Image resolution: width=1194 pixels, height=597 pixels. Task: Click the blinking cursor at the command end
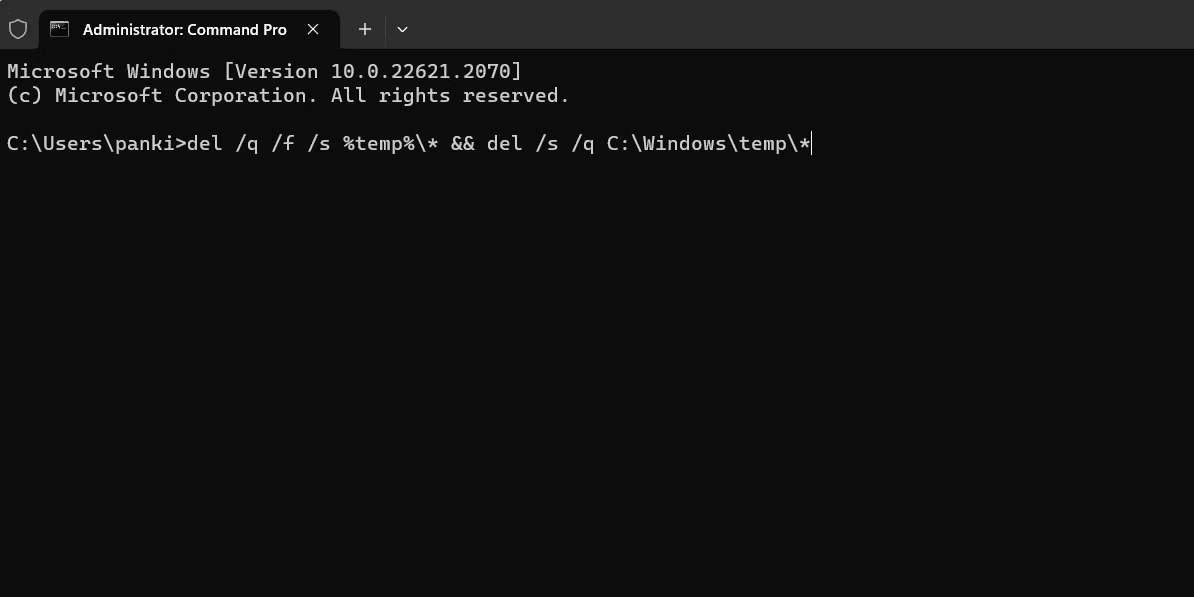(x=811, y=143)
